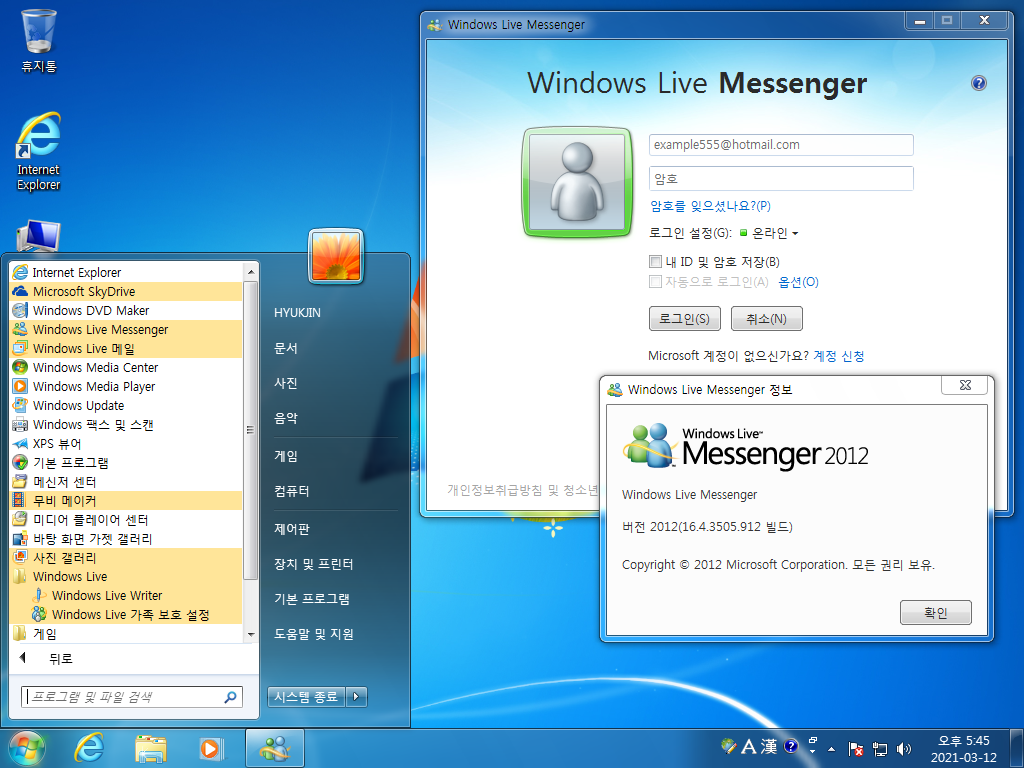Open Action Center flag tray icon
The image size is (1024, 768).
click(856, 748)
